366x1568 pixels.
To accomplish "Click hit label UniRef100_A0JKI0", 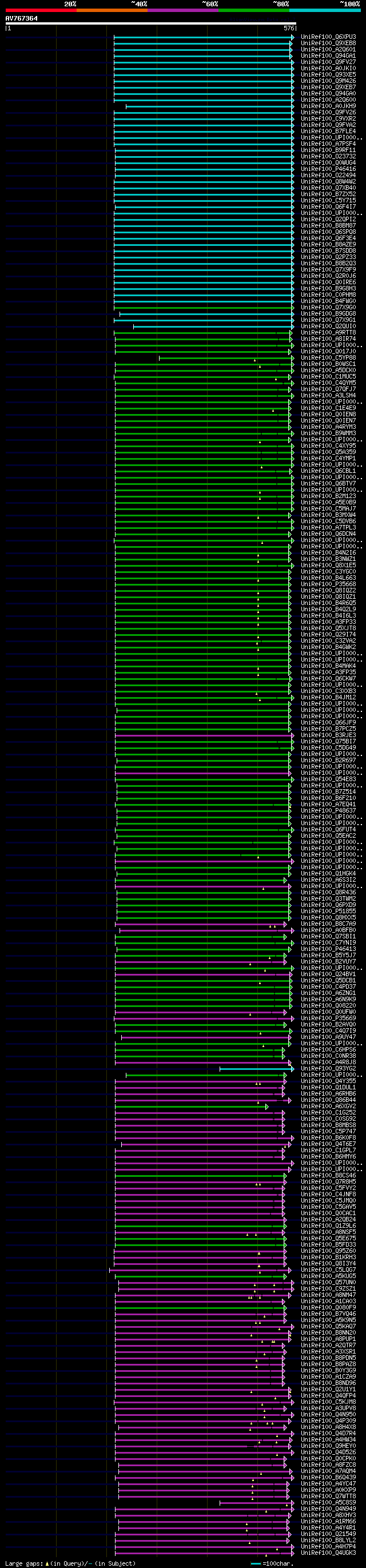I will coord(329,68).
